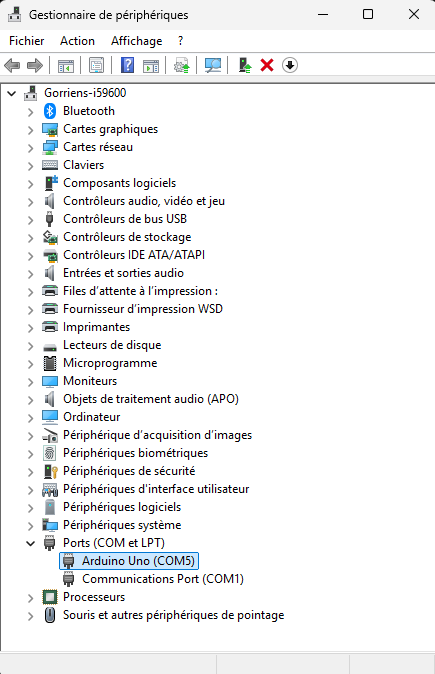435x674 pixels.
Task: Select Objets de traitement audio (APO)
Action: coord(151,399)
